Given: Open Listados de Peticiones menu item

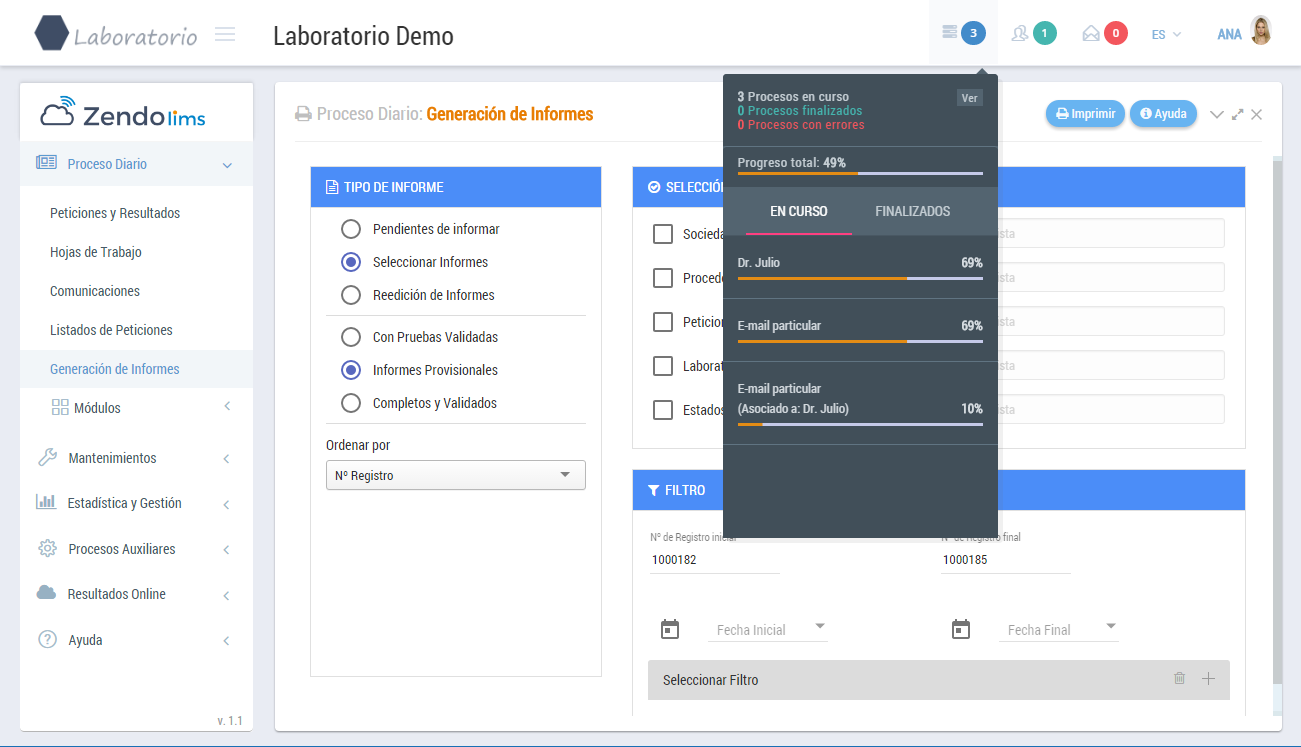Looking at the screenshot, I should [x=111, y=330].
